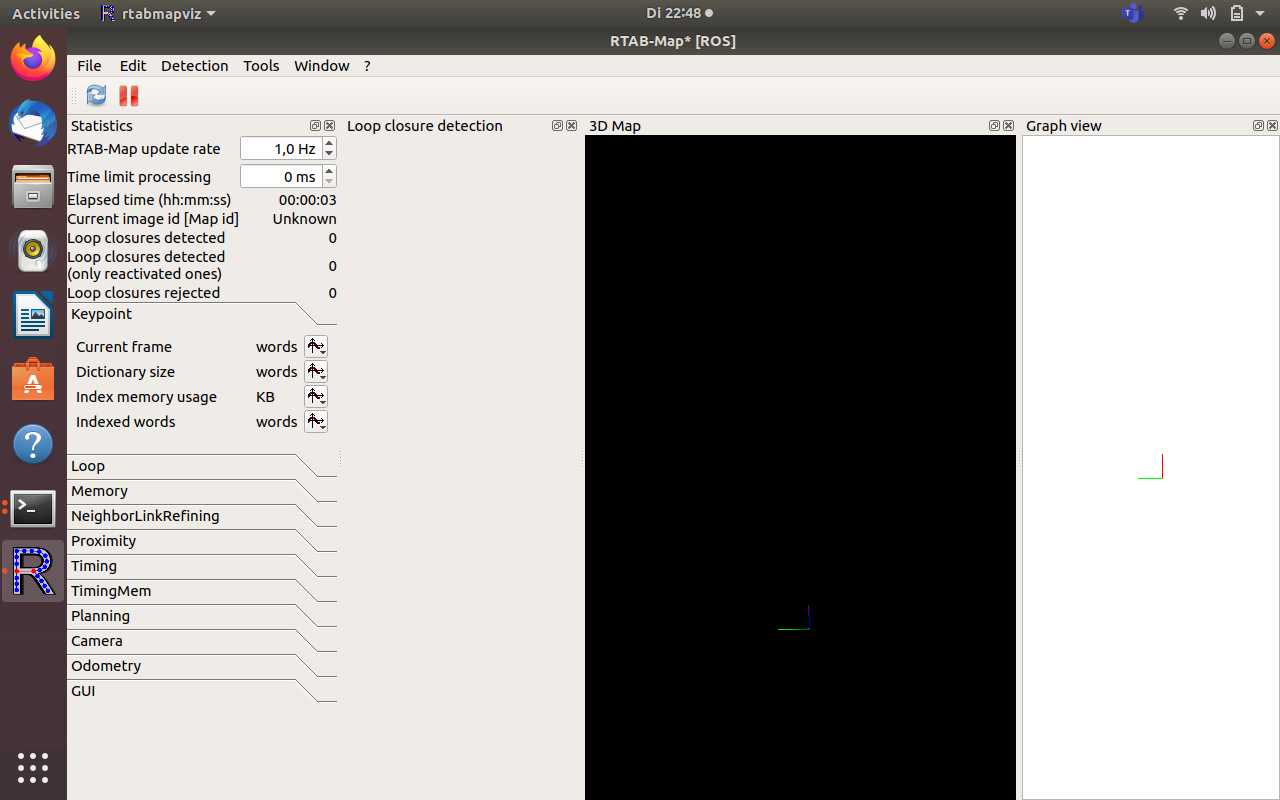Click the plot icon next to Indexed words

[x=316, y=422]
